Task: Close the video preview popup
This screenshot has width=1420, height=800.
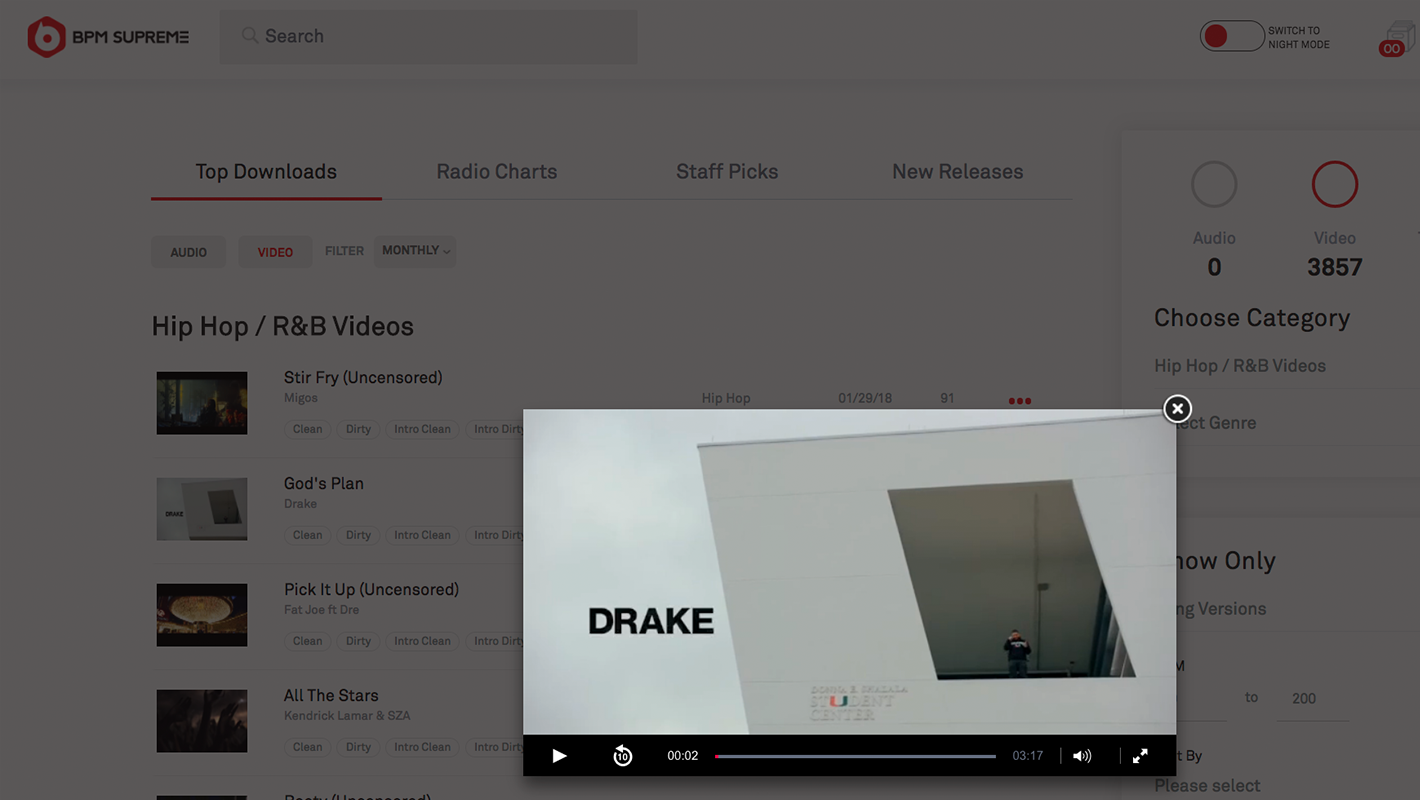Action: point(1177,408)
